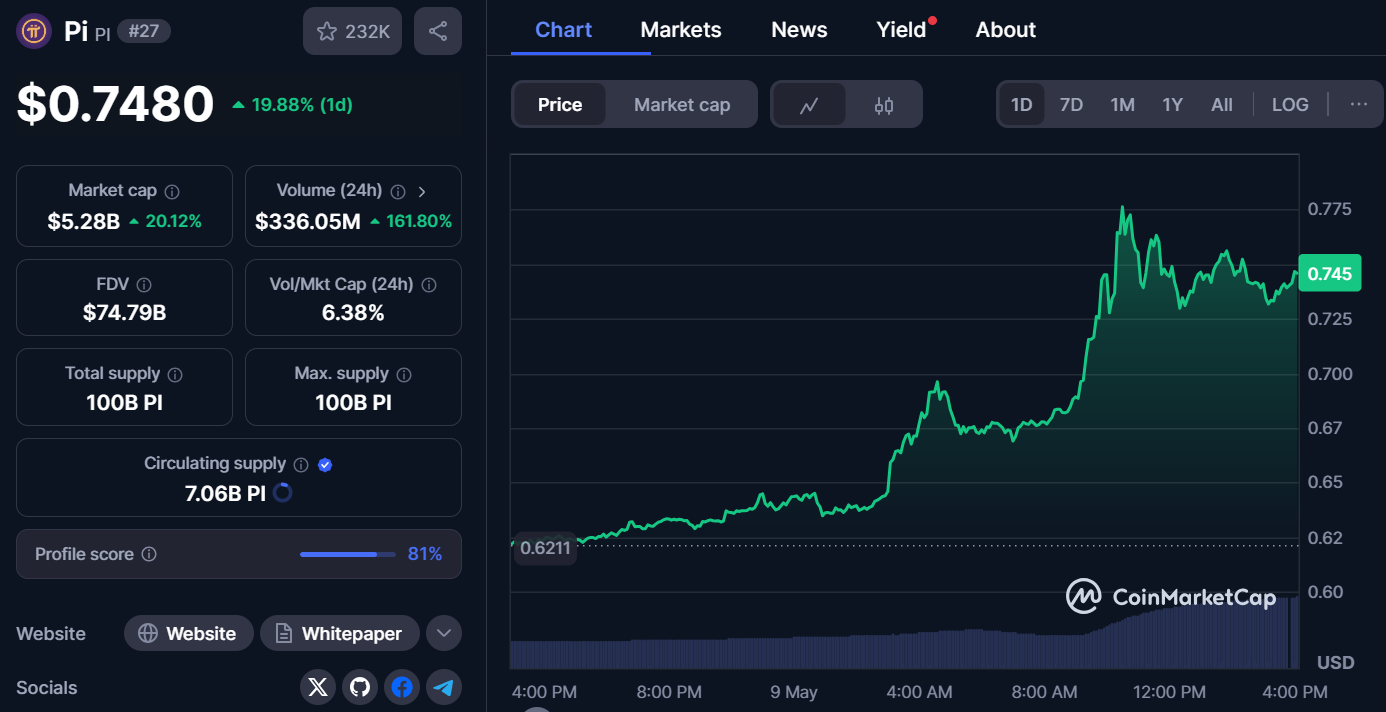Image resolution: width=1386 pixels, height=712 pixels.
Task: Click the Profile score progress bar
Action: pos(346,554)
